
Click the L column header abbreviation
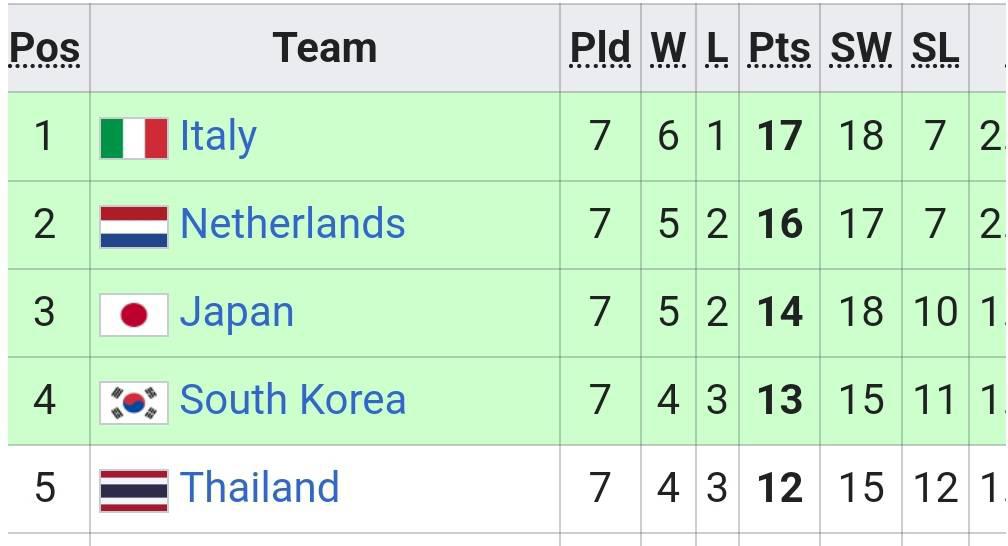717,48
